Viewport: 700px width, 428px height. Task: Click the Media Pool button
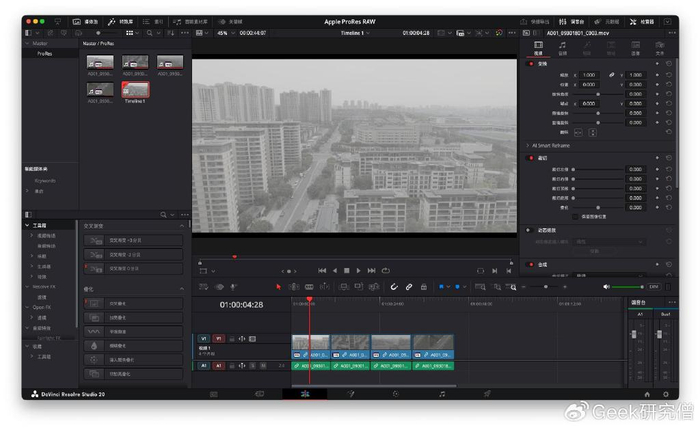pos(86,20)
